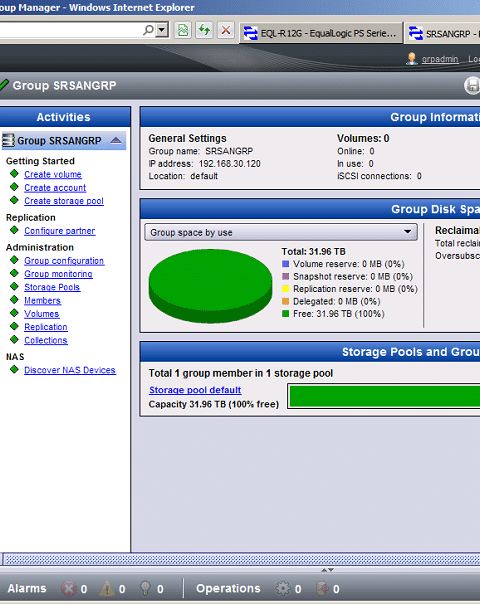
Task: Open the Create account link
Action: tap(55, 188)
